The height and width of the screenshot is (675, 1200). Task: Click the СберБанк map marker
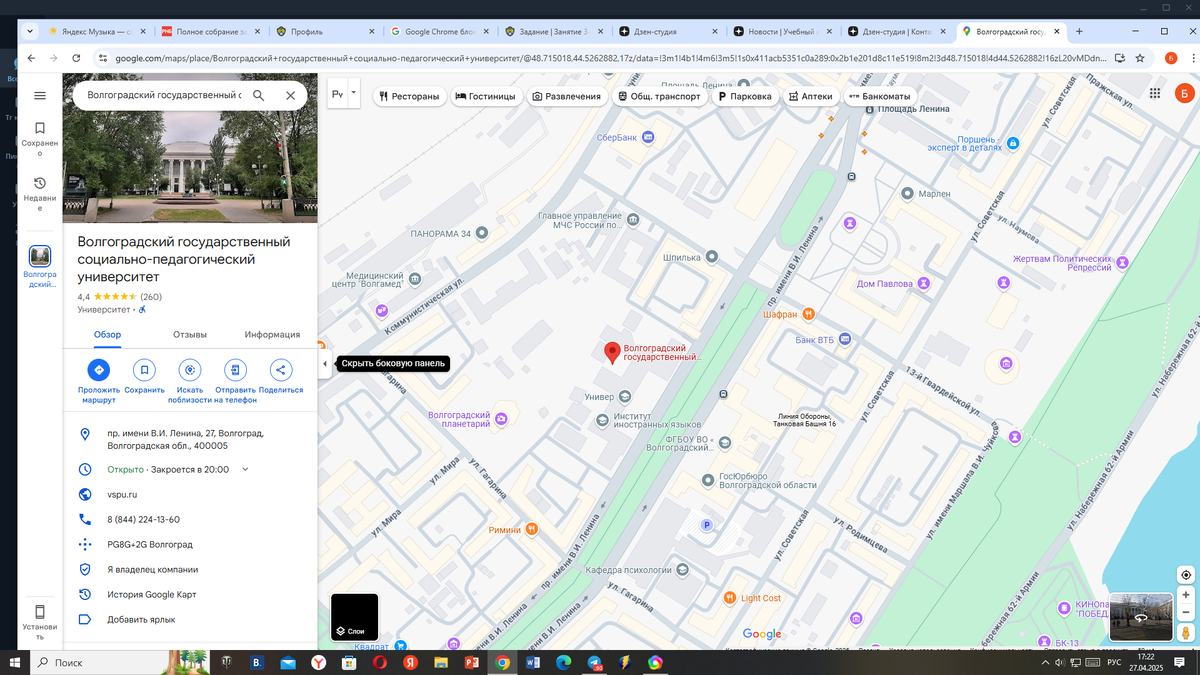pos(649,137)
